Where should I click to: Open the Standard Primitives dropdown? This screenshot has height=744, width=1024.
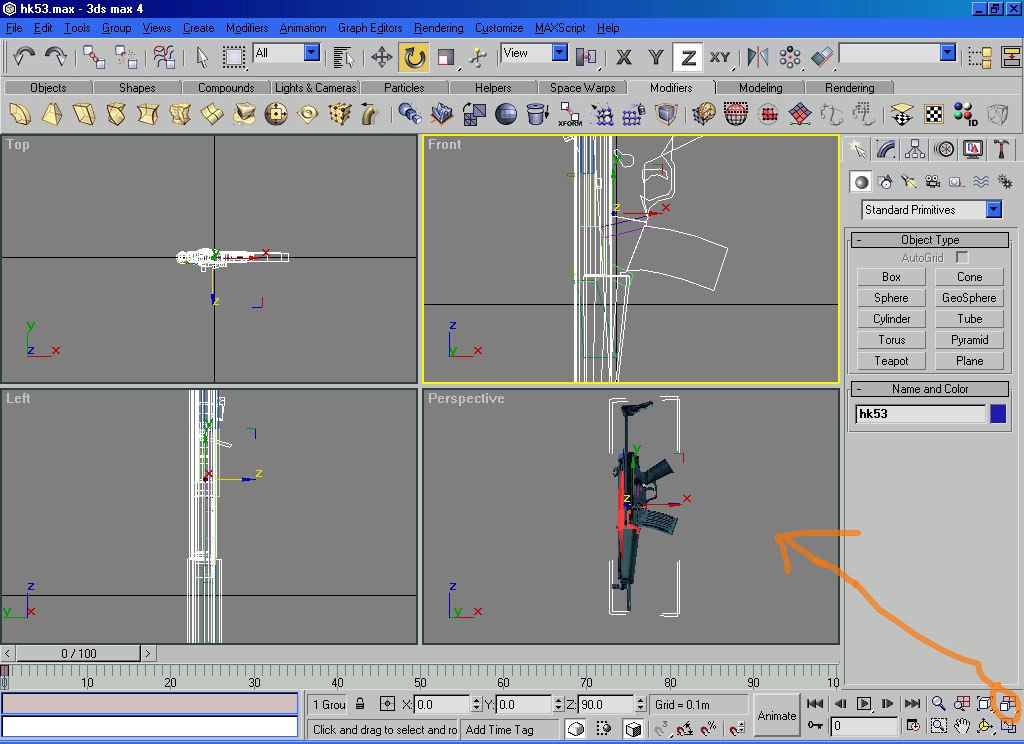tap(993, 210)
